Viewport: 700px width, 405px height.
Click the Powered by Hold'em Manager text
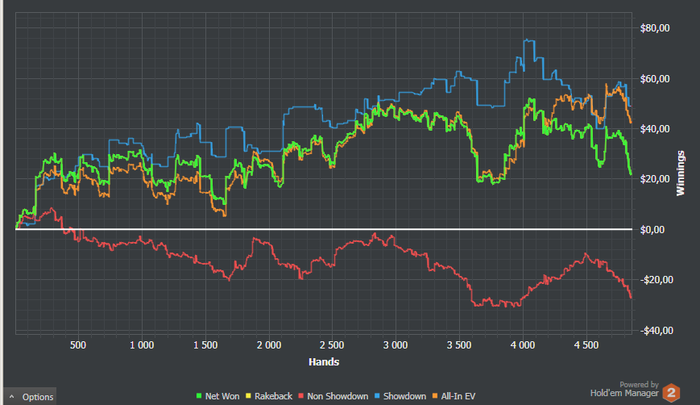coord(625,389)
